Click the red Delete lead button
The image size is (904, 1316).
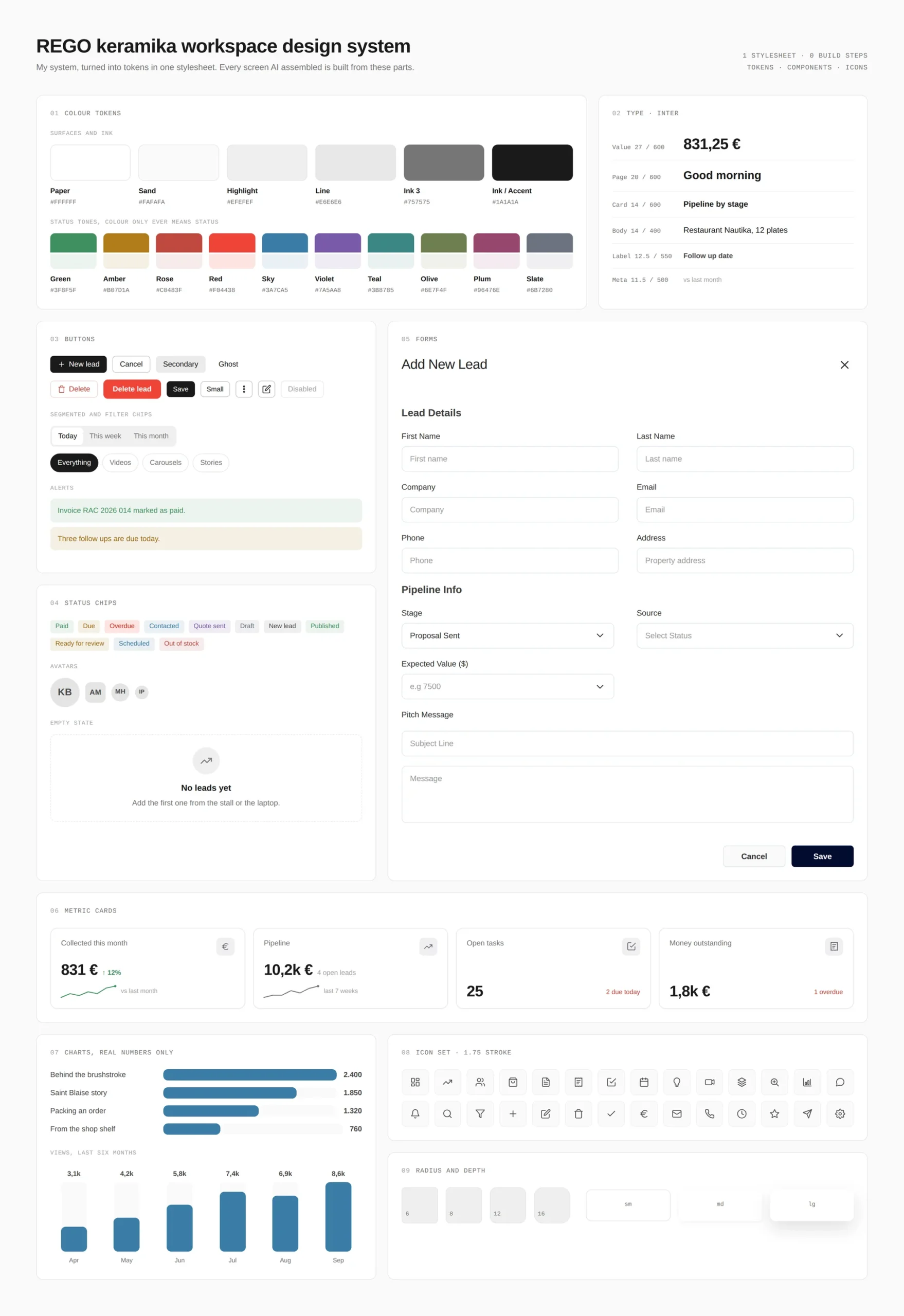(132, 389)
